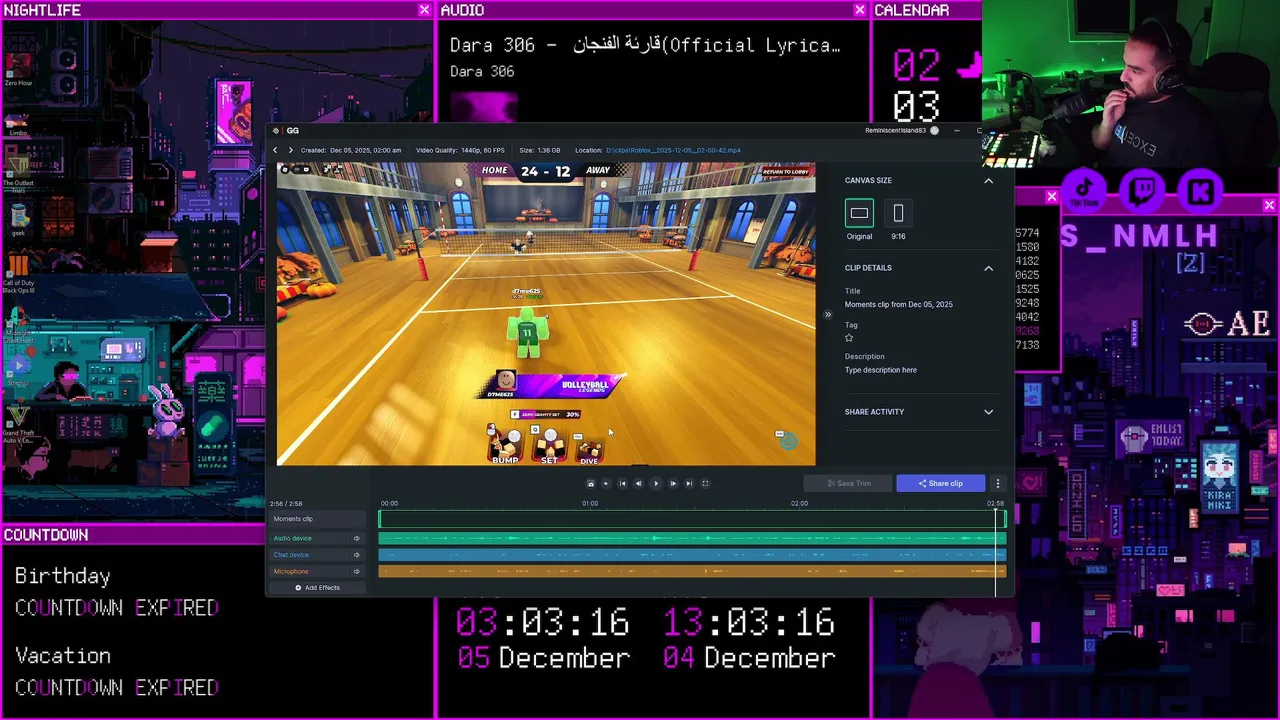The image size is (1280, 720).
Task: Click the trim start handle of Moments clip
Action: [380, 519]
